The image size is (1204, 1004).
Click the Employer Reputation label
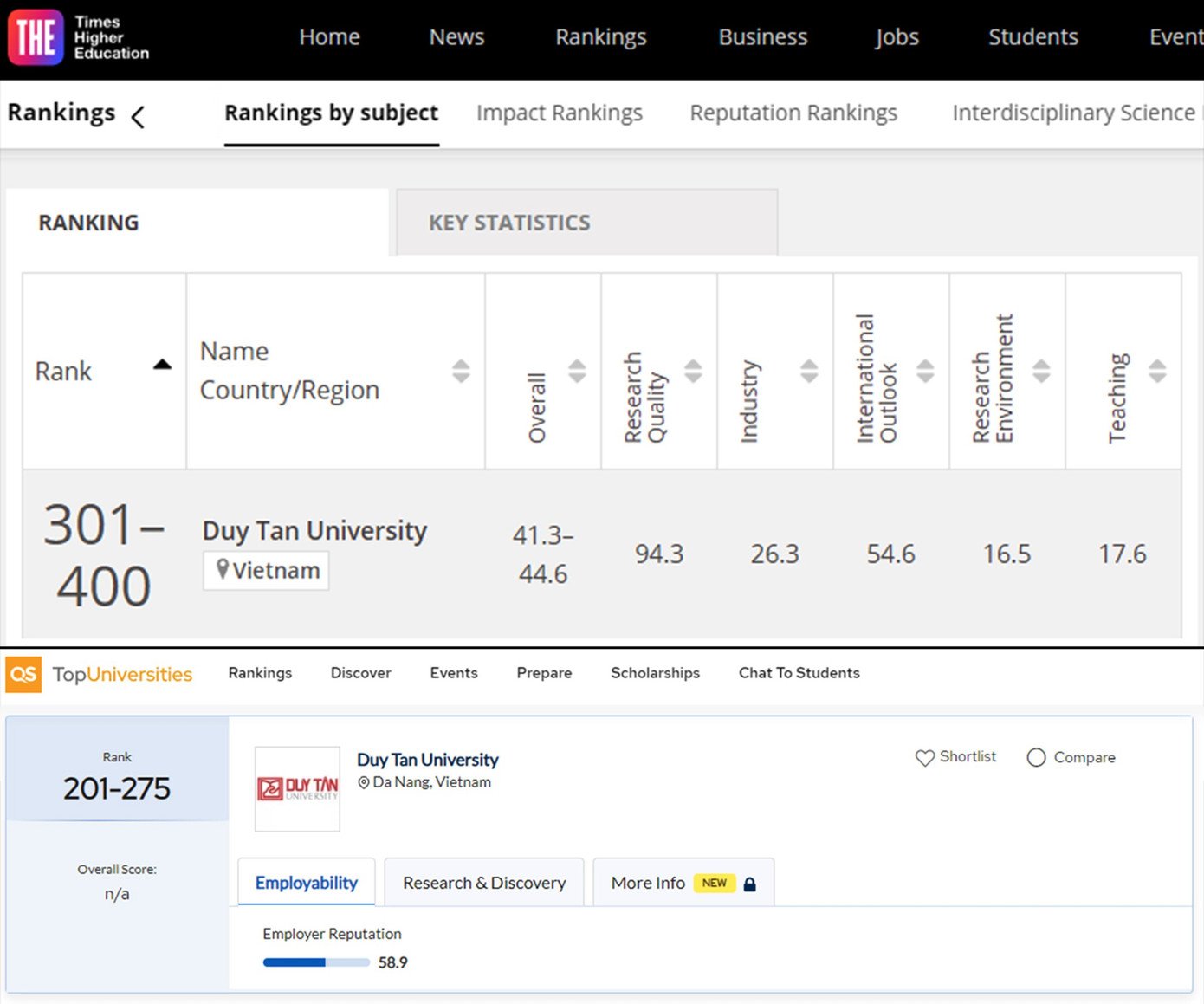332,934
